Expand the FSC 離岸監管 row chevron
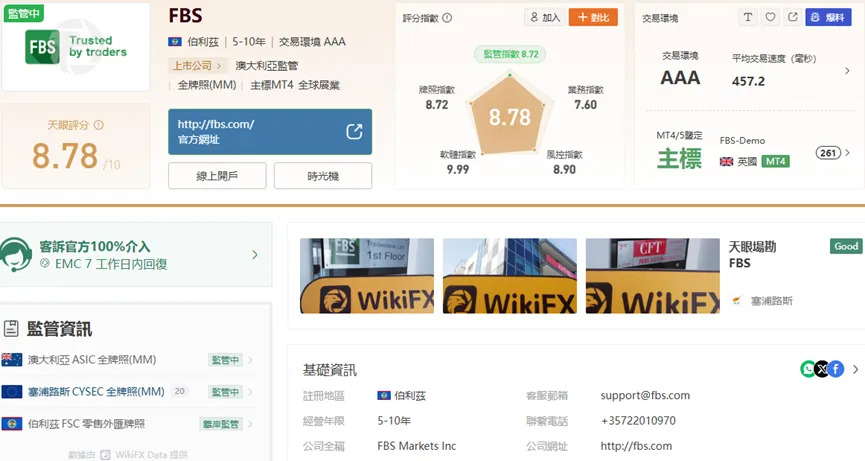The width and height of the screenshot is (865, 461). click(250, 424)
